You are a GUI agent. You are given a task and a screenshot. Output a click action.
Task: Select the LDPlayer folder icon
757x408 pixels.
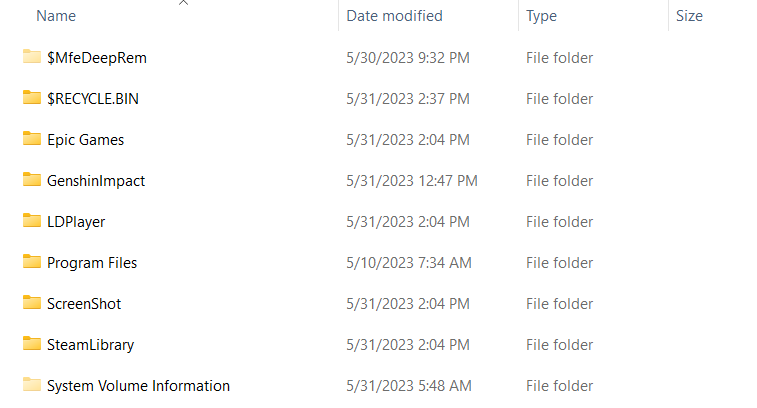click(32, 221)
